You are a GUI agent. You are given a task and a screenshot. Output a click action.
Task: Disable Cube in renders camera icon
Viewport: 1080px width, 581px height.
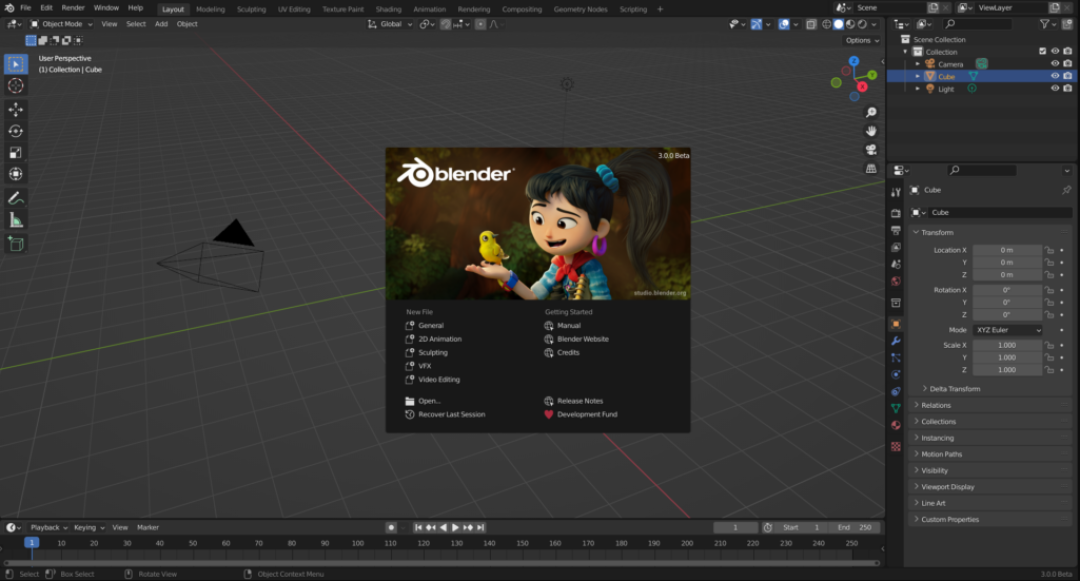[1068, 76]
